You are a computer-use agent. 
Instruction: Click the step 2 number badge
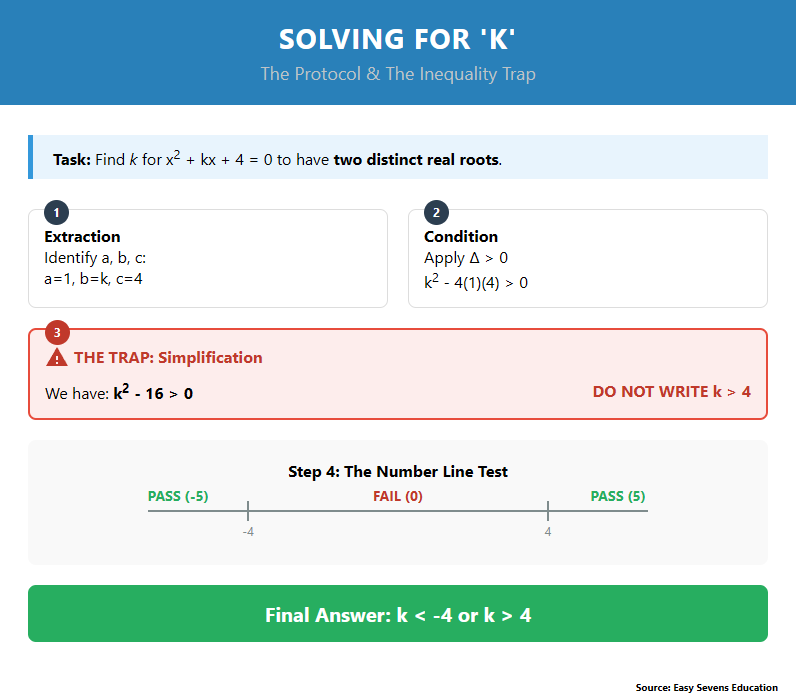pyautogui.click(x=436, y=212)
